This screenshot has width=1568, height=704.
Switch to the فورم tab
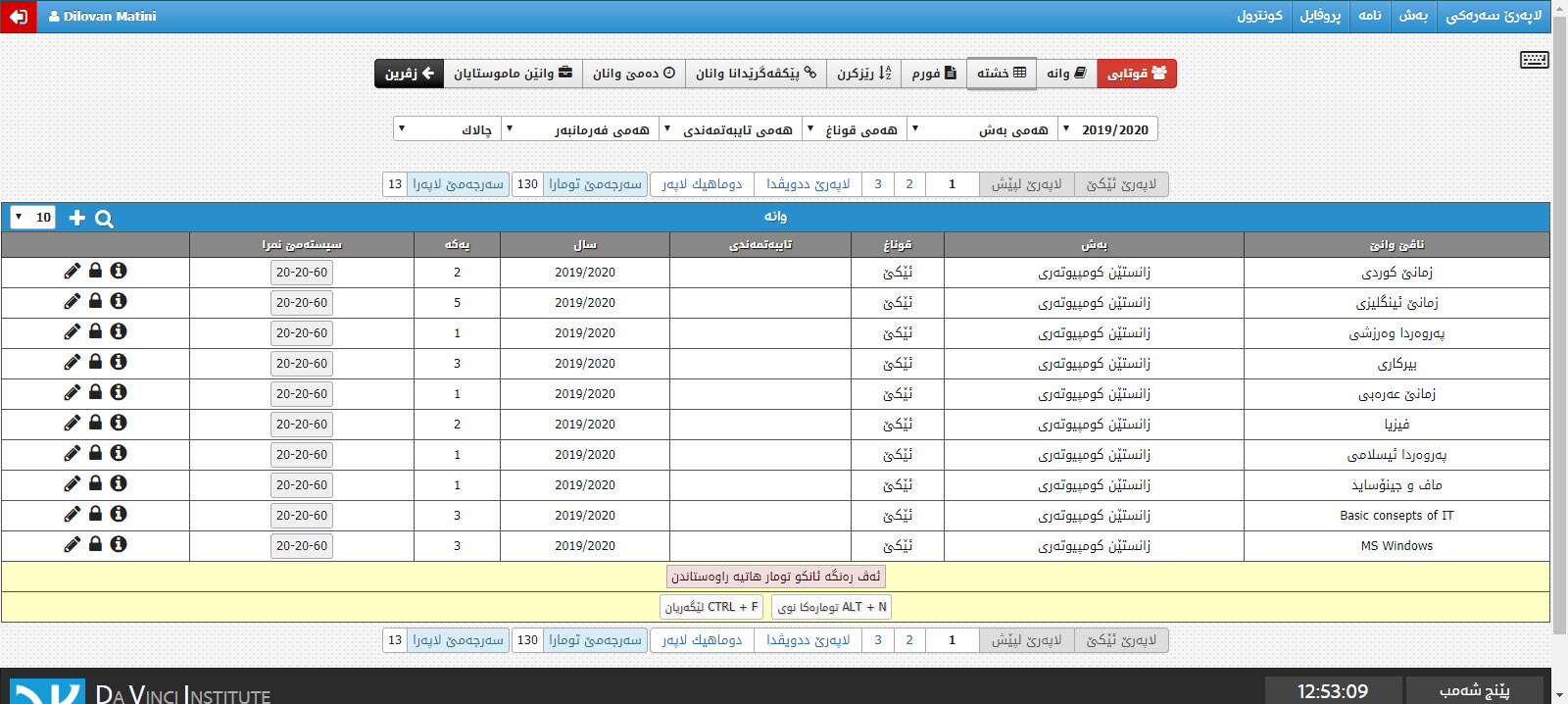coord(933,74)
